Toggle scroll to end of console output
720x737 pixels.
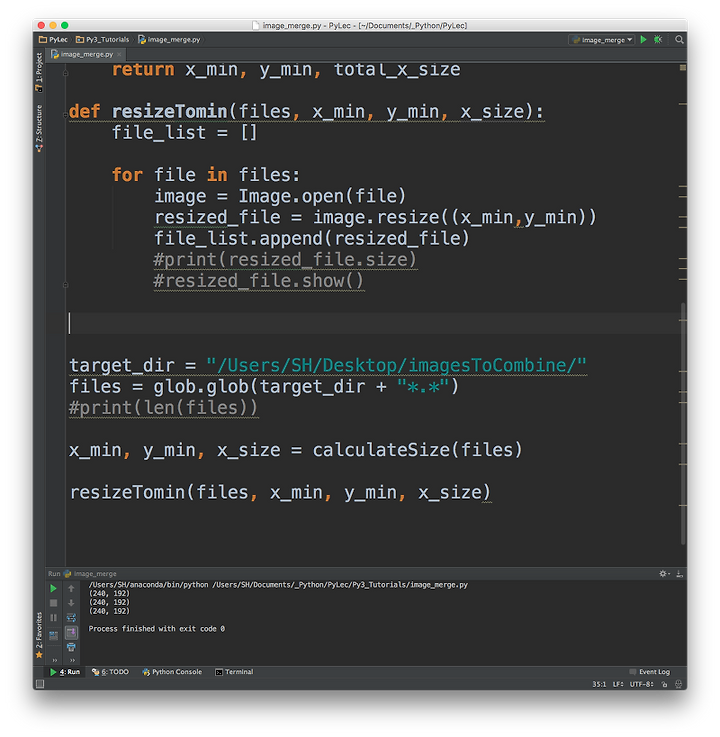pyautogui.click(x=71, y=633)
